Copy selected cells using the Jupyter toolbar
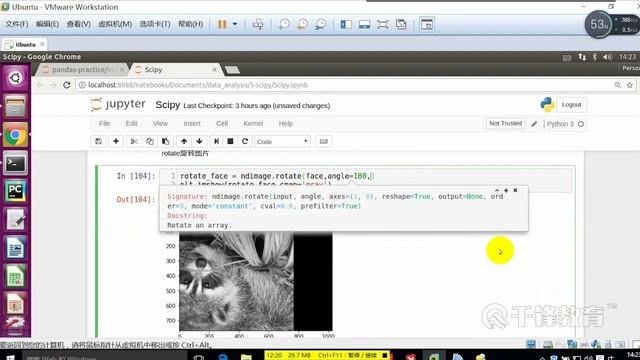Screen dimensions: 640x360 (150, 141)
